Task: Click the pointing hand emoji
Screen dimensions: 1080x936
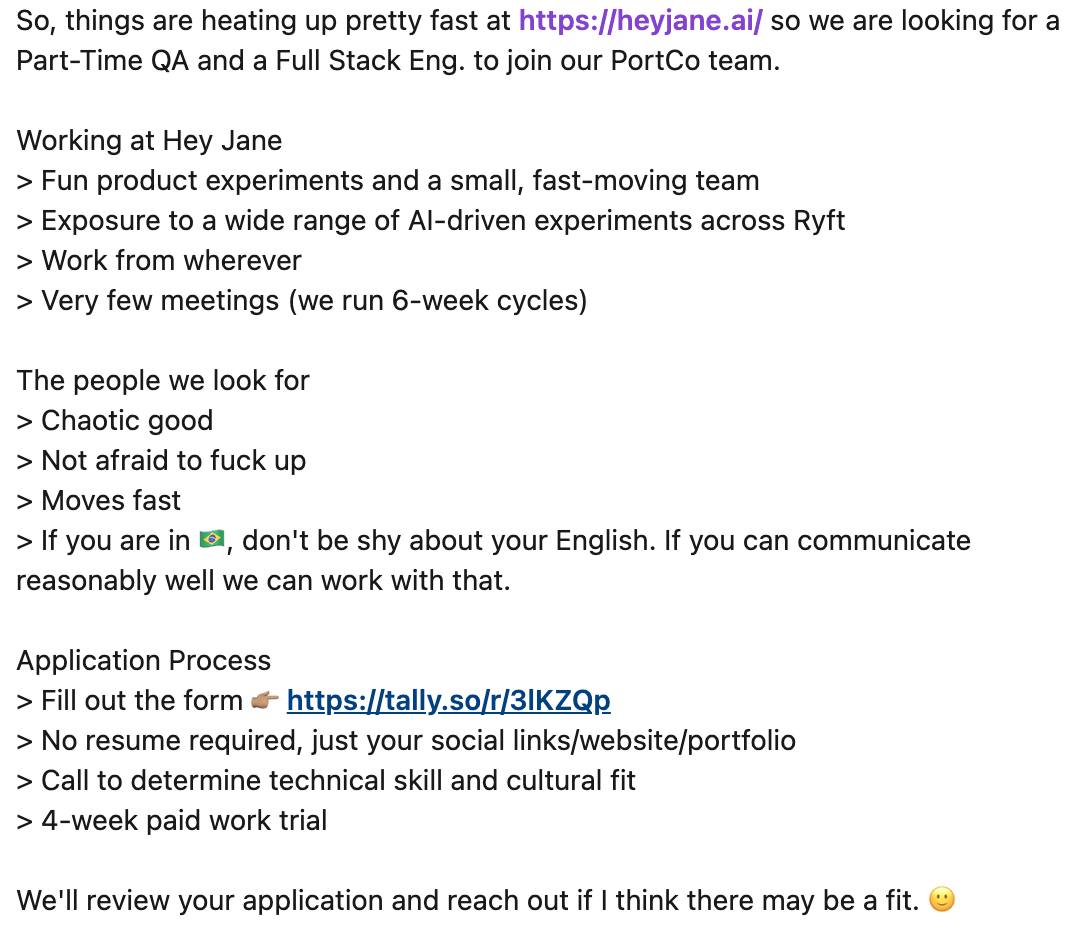Action: click(x=264, y=700)
